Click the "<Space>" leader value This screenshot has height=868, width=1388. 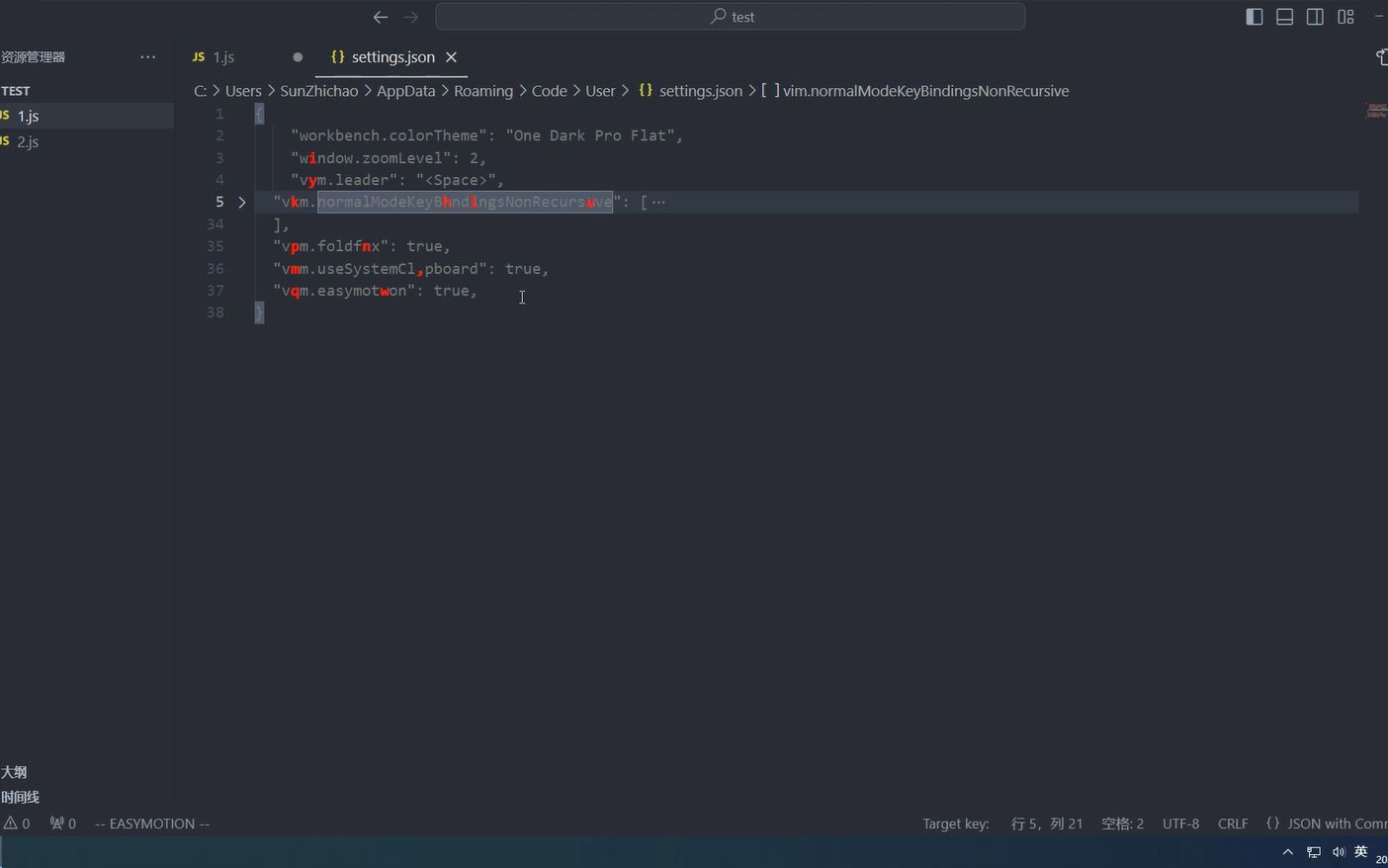(x=456, y=180)
